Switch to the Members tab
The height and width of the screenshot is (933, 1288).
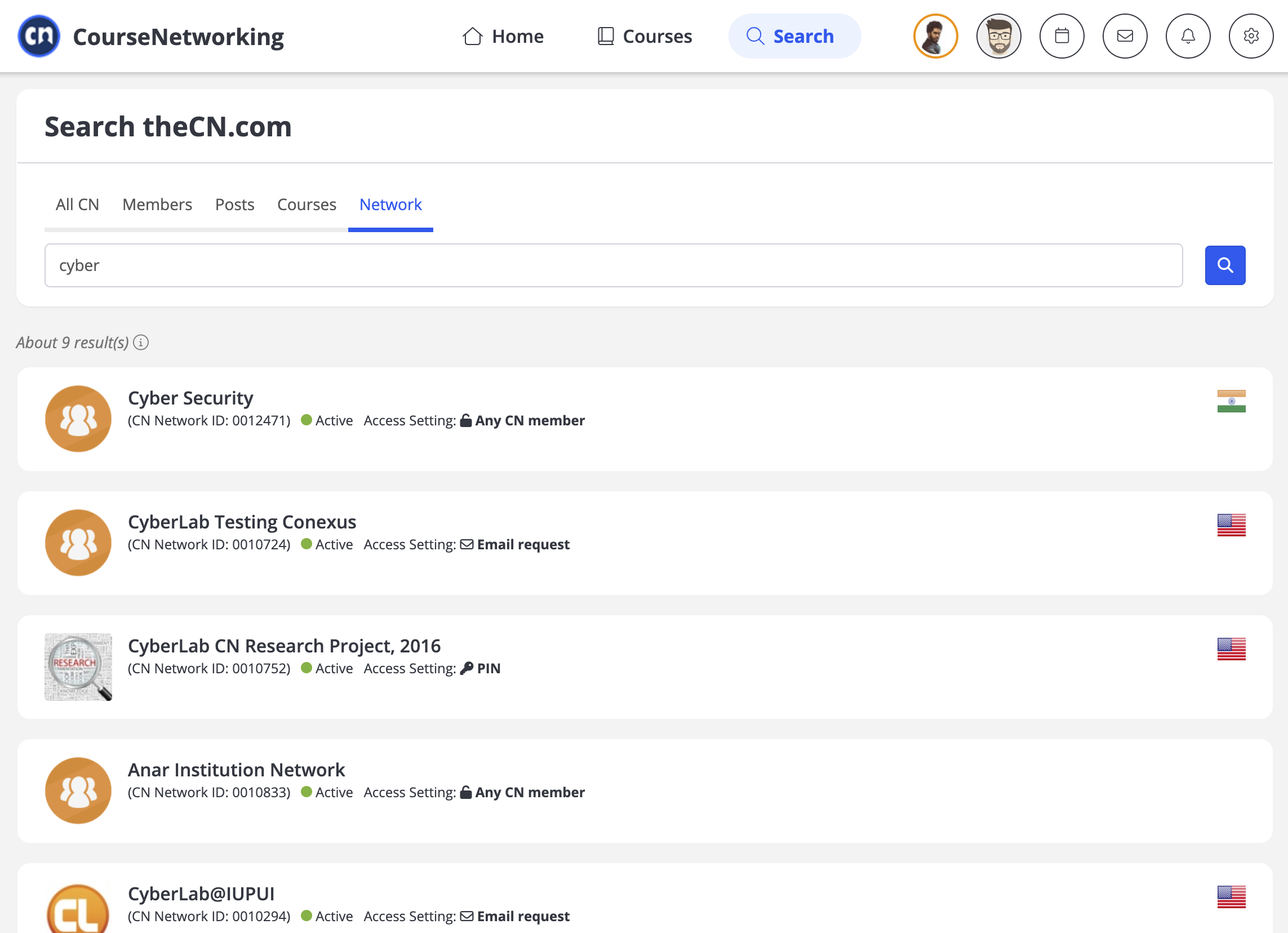[157, 205]
